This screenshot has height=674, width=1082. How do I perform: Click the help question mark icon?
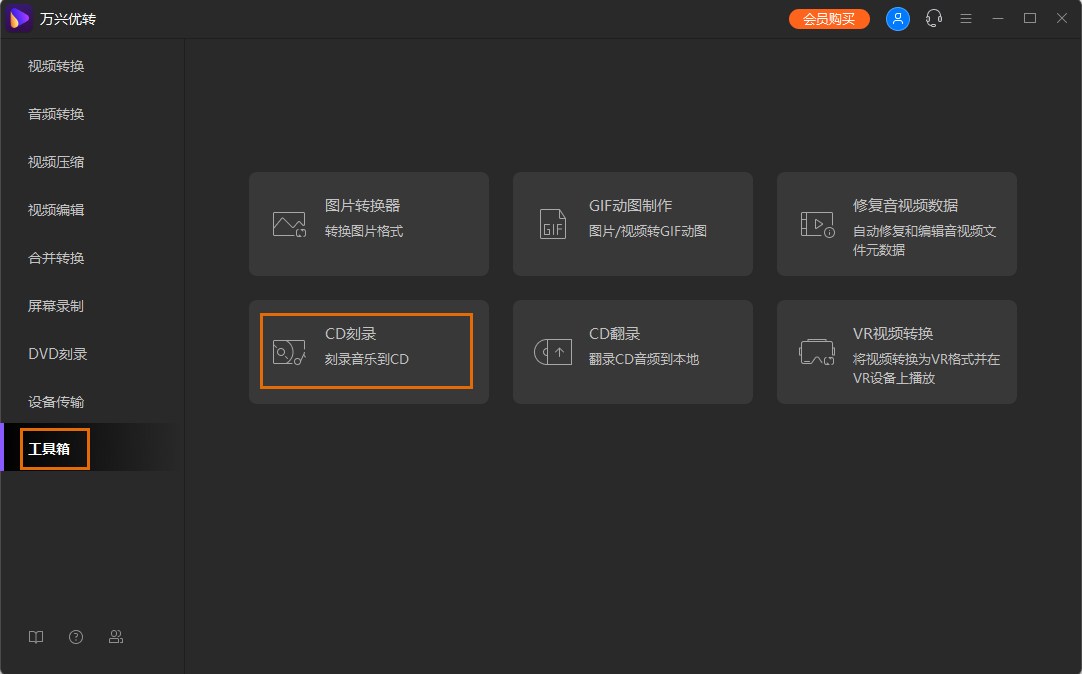76,636
